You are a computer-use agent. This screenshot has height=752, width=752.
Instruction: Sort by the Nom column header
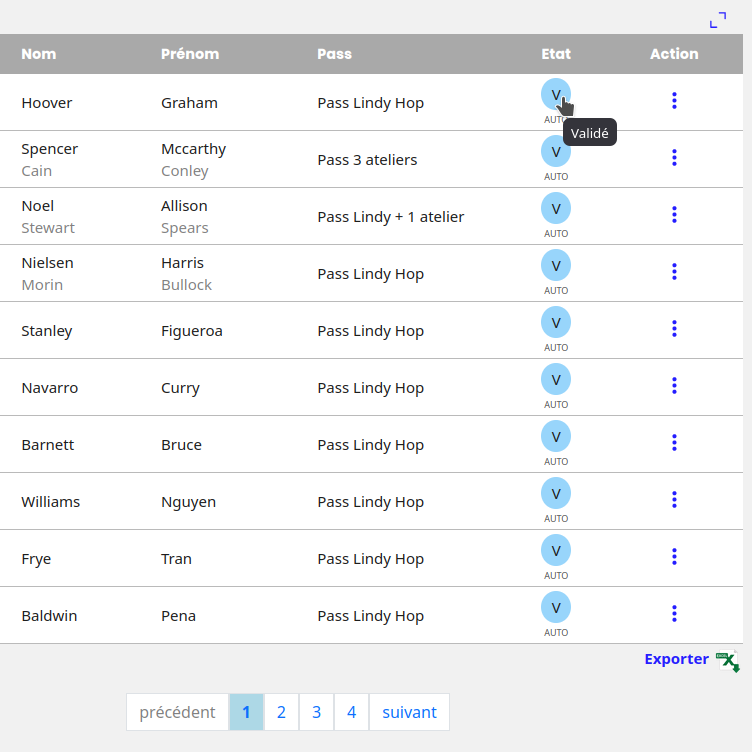(39, 54)
